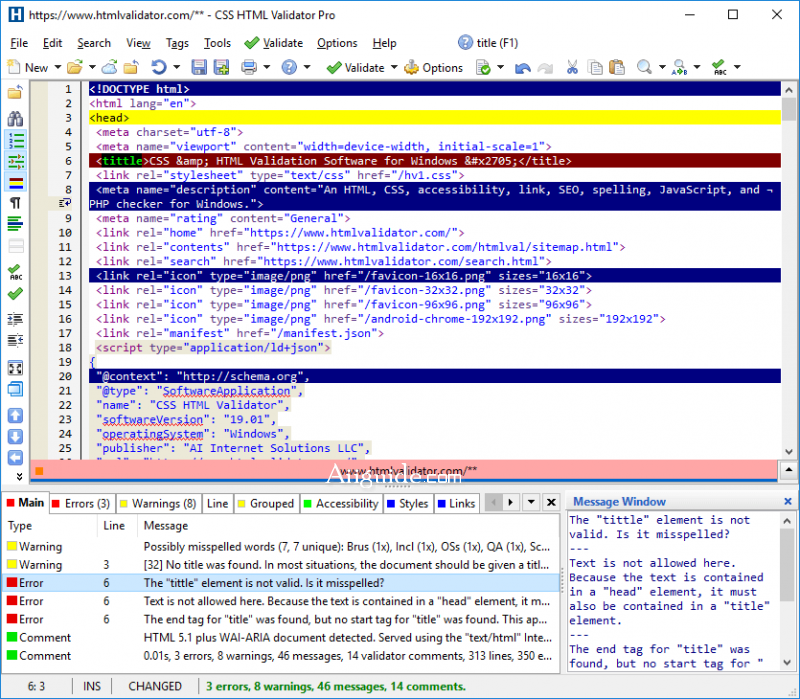Open the Tags menu

coord(177,43)
